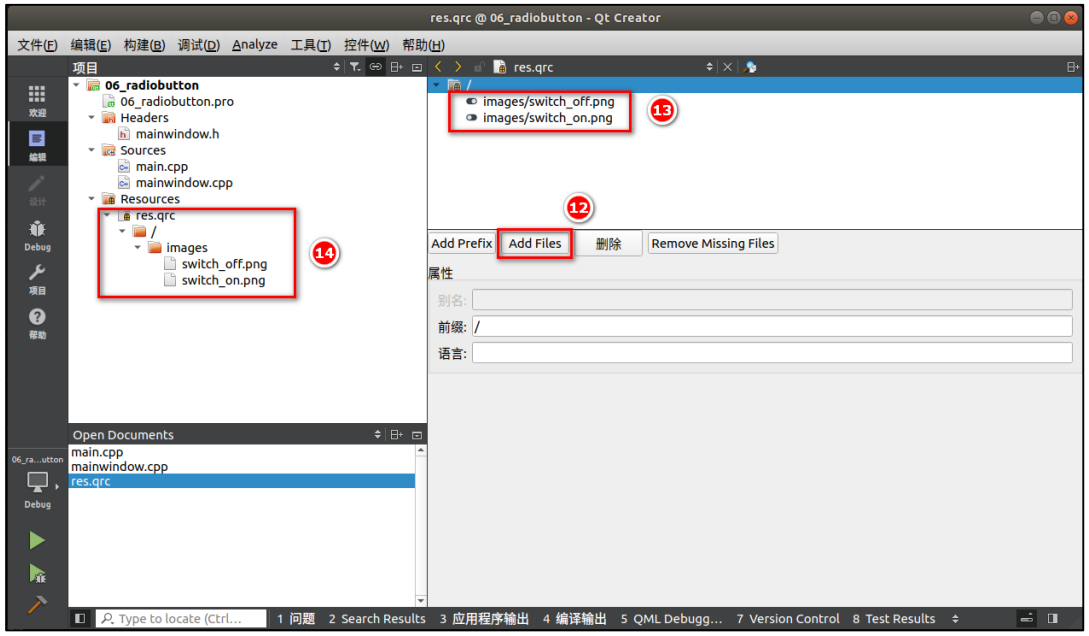The image size is (1089, 636).
Task: Open output panes selector arrows
Action: pyautogui.click(x=956, y=618)
